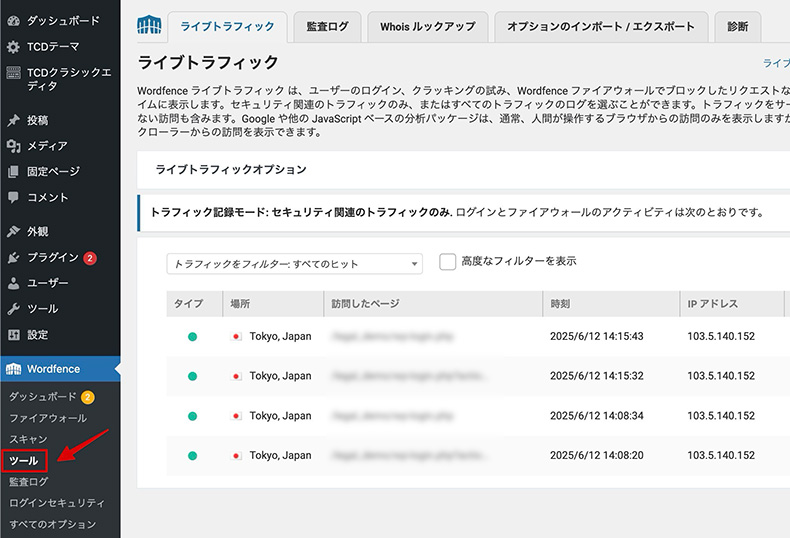Click the 時刻 column header

coord(611,304)
